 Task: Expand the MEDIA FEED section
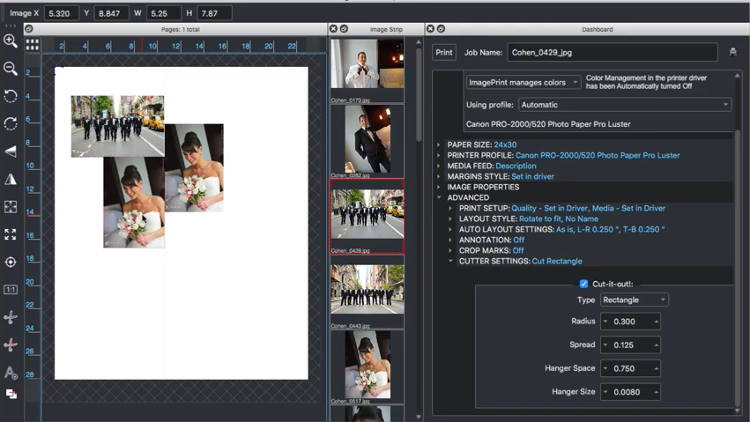pyautogui.click(x=439, y=166)
